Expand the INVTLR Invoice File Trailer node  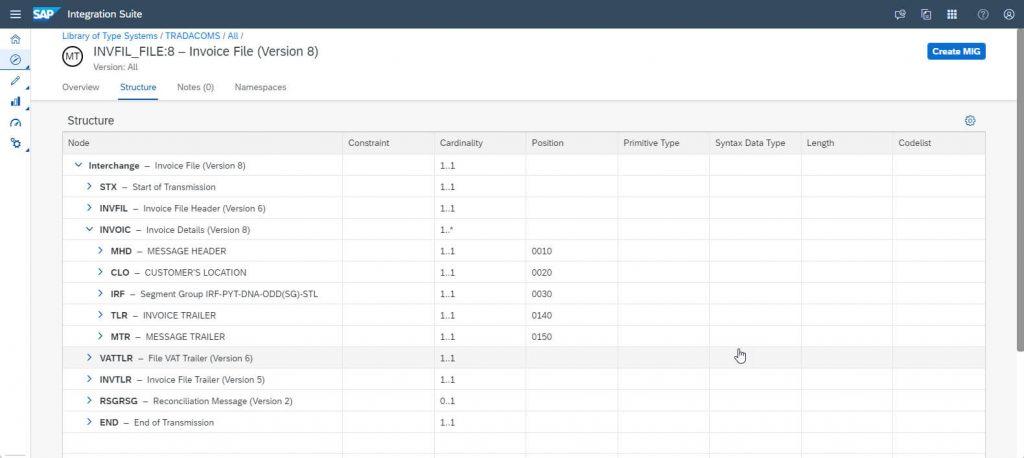pyautogui.click(x=89, y=380)
